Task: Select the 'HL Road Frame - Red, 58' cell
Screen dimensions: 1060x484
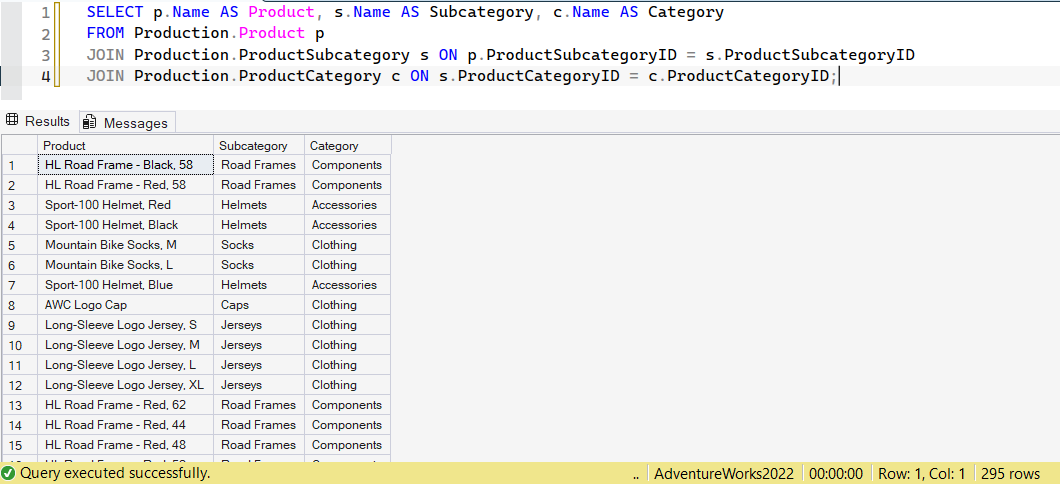Action: [126, 185]
